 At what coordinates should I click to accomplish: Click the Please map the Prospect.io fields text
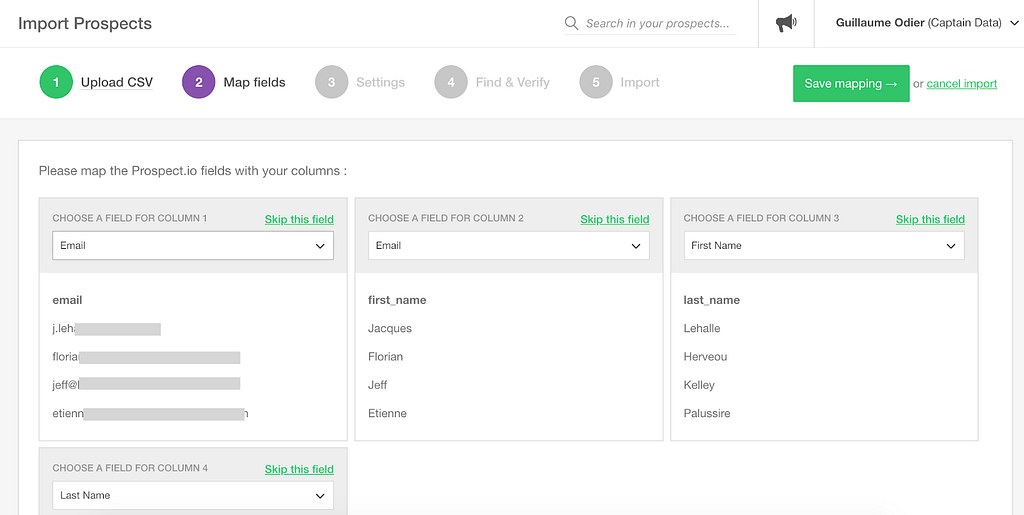193,171
